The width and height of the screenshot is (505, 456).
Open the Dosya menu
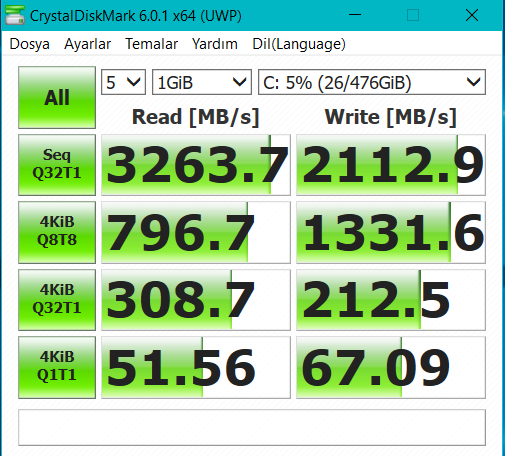29,44
